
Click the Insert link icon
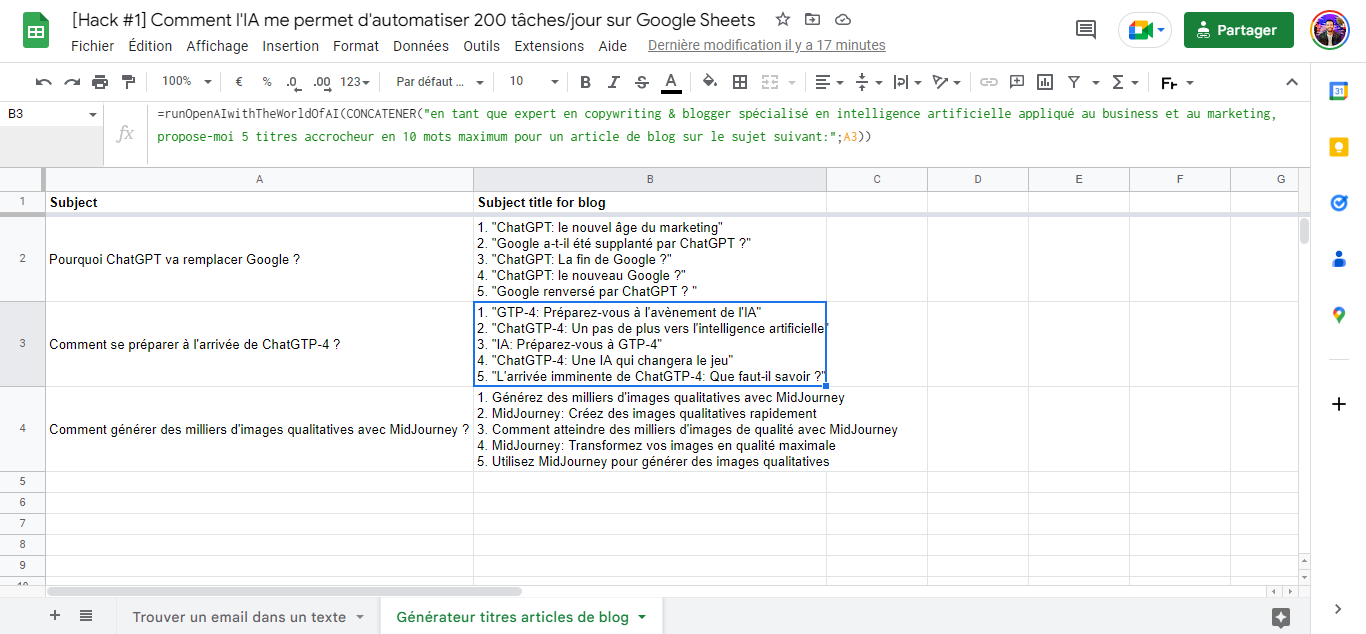pos(989,82)
